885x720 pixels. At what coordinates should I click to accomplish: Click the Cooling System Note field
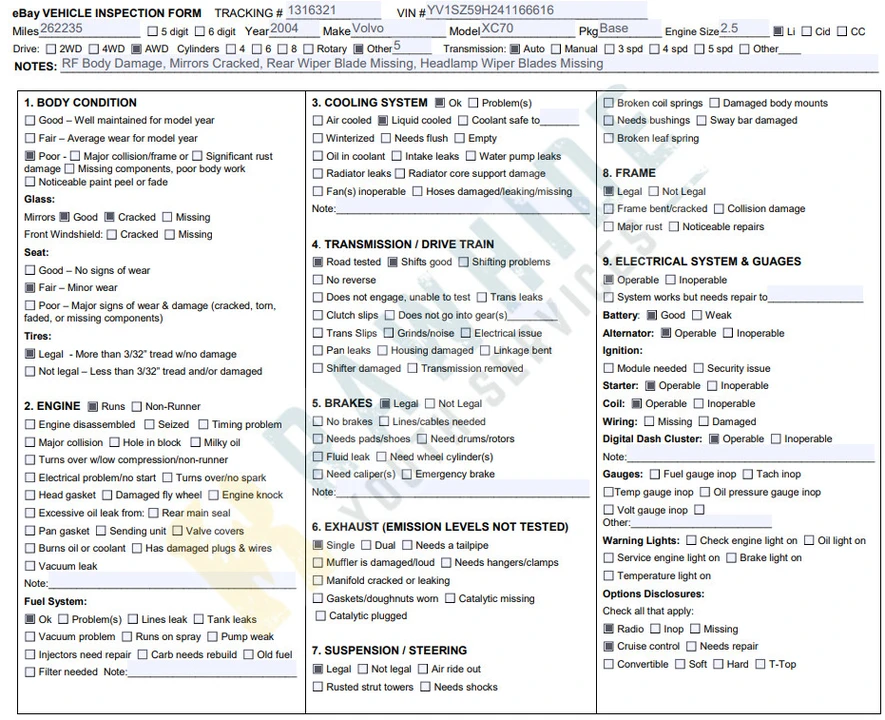(463, 207)
